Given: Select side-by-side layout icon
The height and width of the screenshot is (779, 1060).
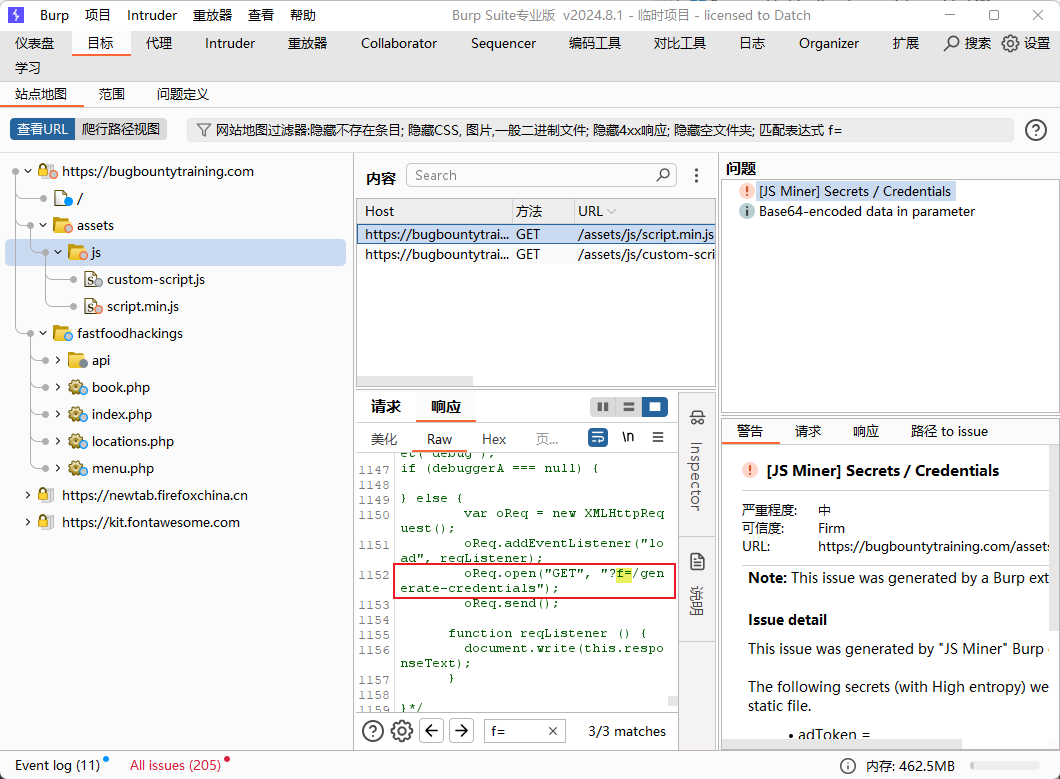Looking at the screenshot, I should [602, 406].
